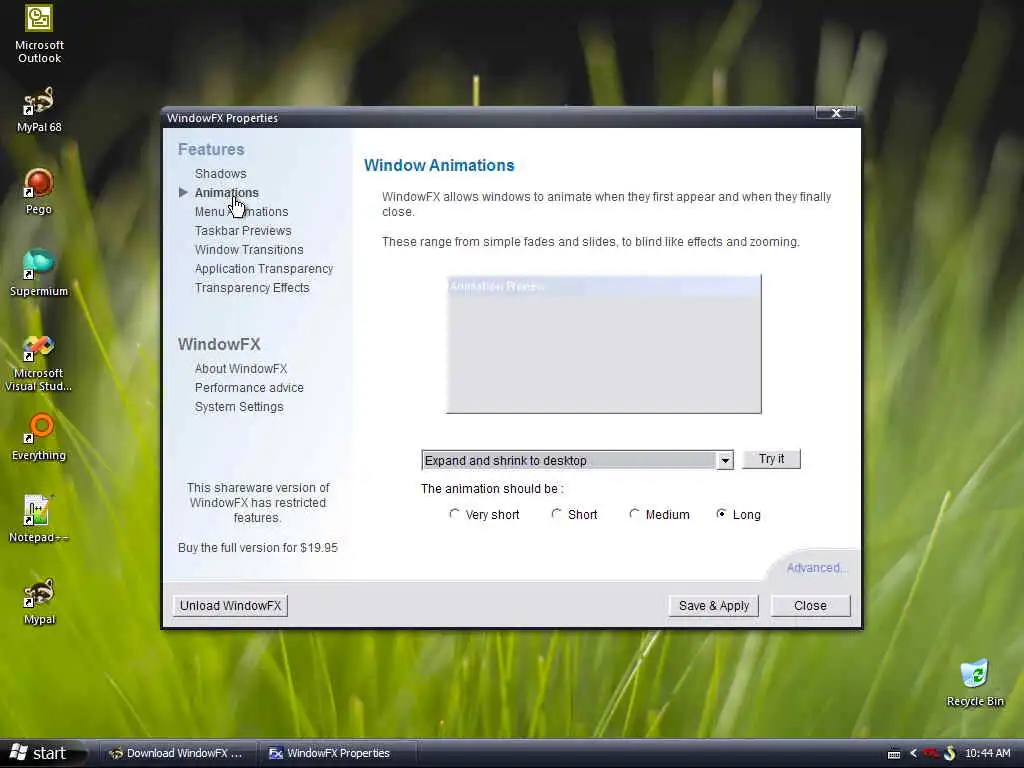Viewport: 1024px width, 768px height.
Task: Click the red tray icon
Action: (x=931, y=754)
